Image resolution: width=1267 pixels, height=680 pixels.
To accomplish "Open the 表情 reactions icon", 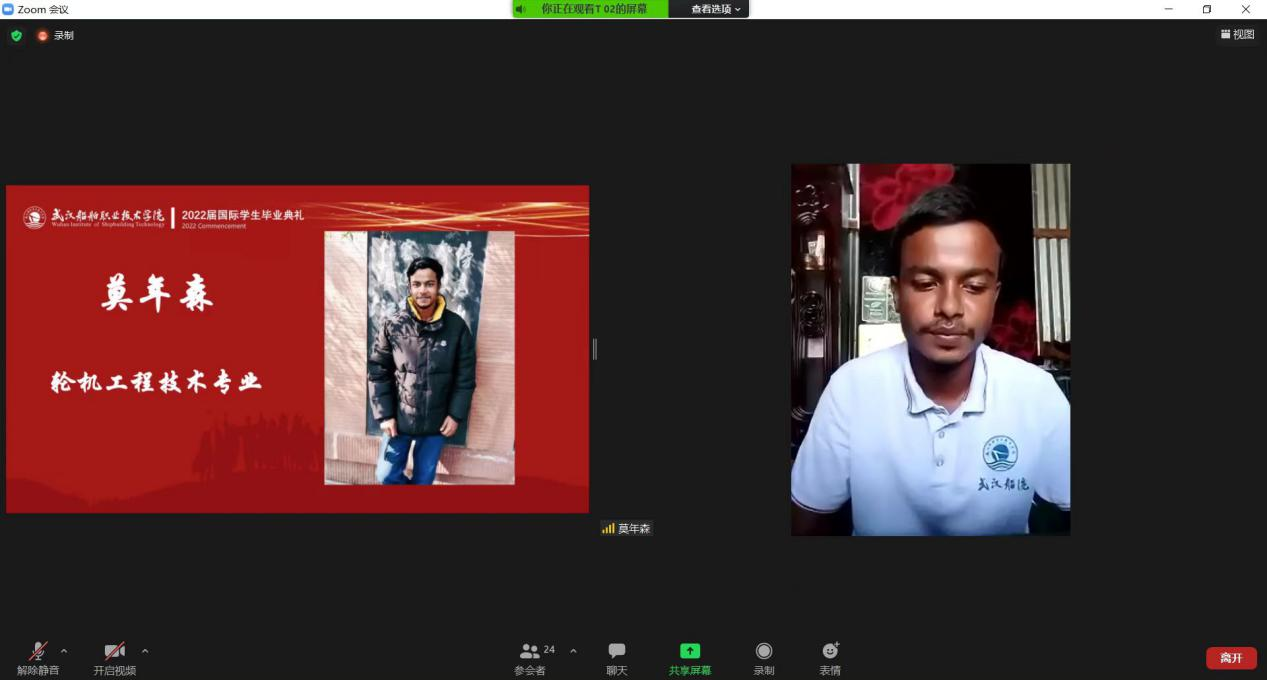I will [830, 659].
